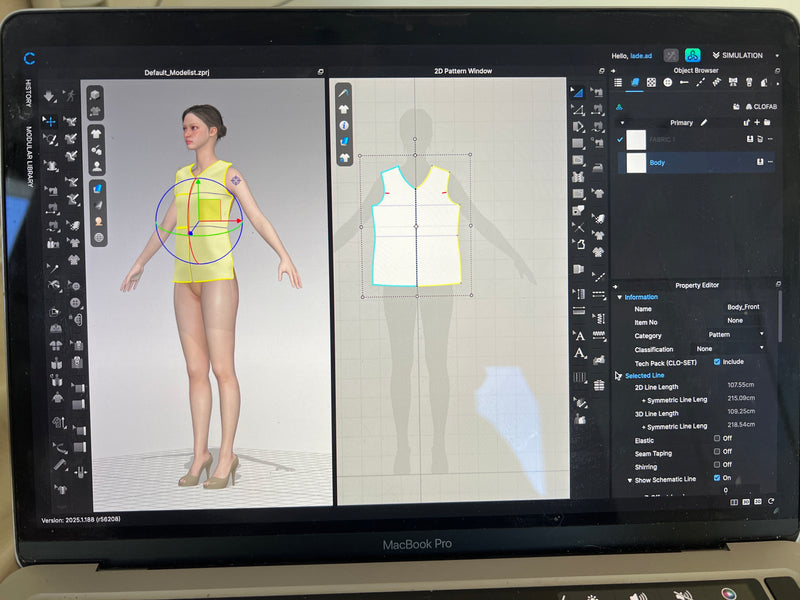Turn on the Seam Taping checkbox

pos(716,452)
